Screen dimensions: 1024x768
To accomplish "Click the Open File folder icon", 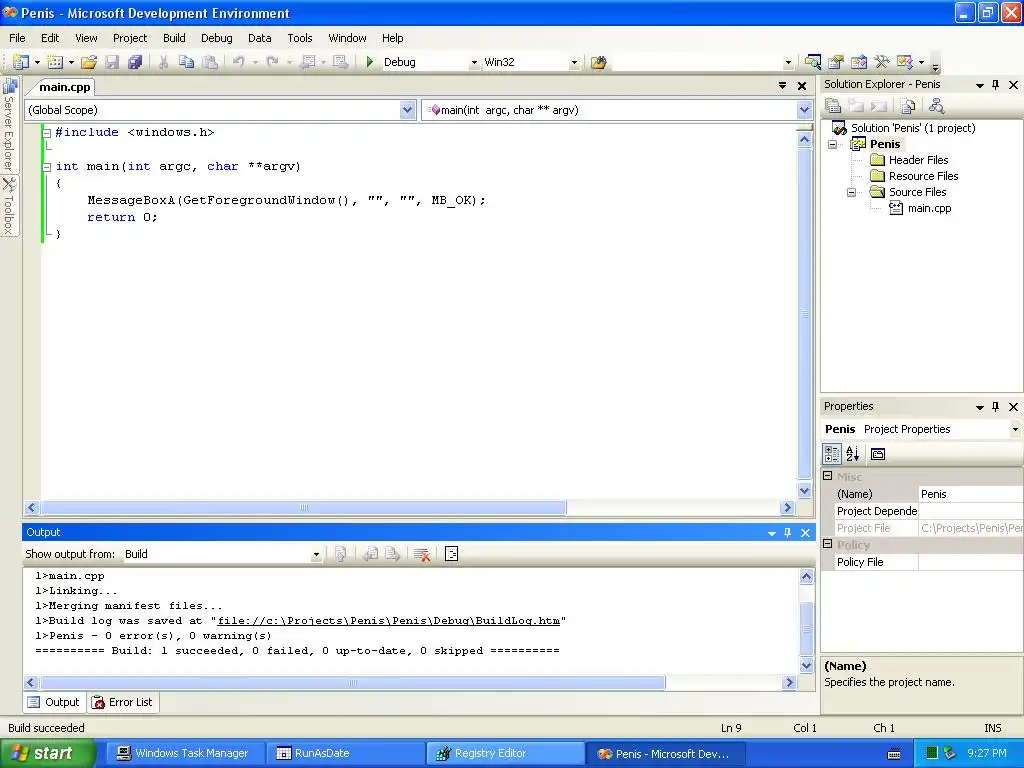I will click(89, 62).
